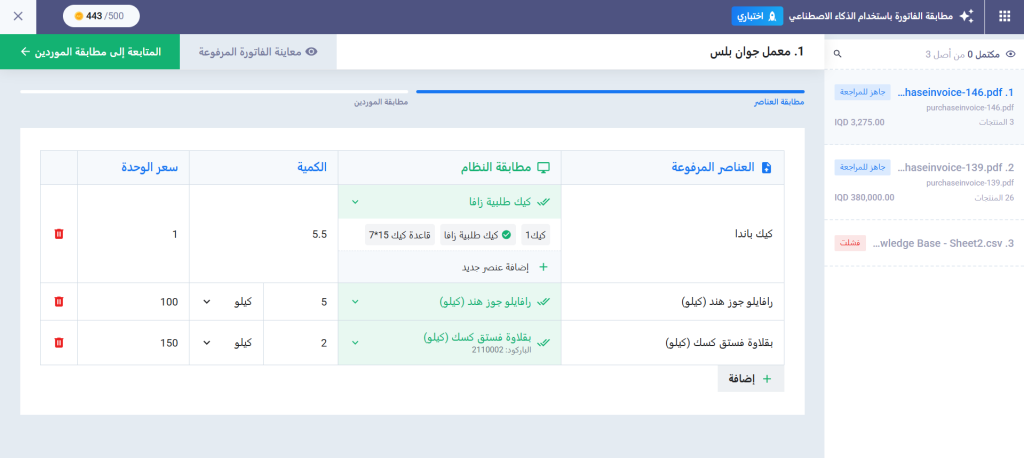
Task: Close the invoice matching screen with X
Action: click(x=18, y=16)
